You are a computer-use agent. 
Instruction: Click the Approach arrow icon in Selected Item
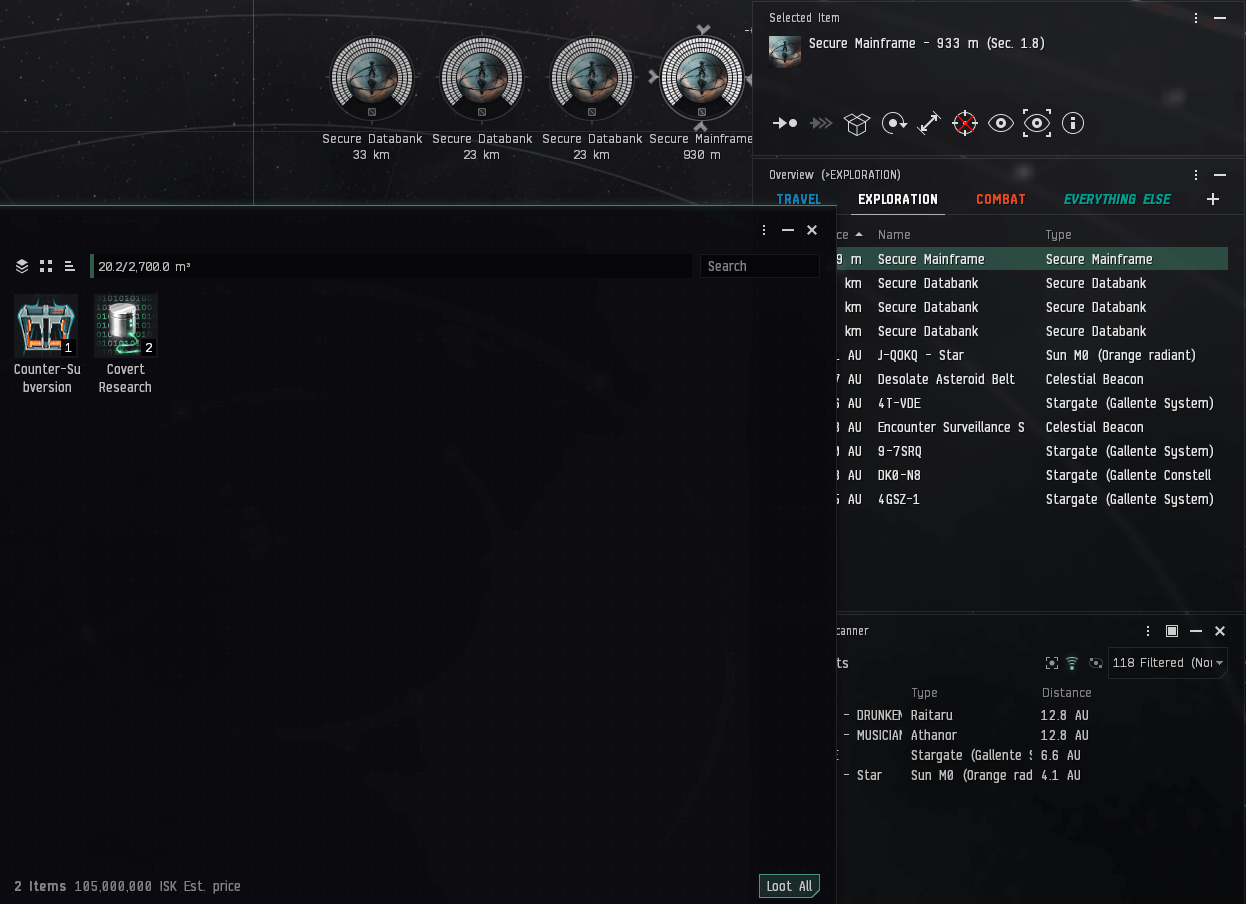point(785,123)
